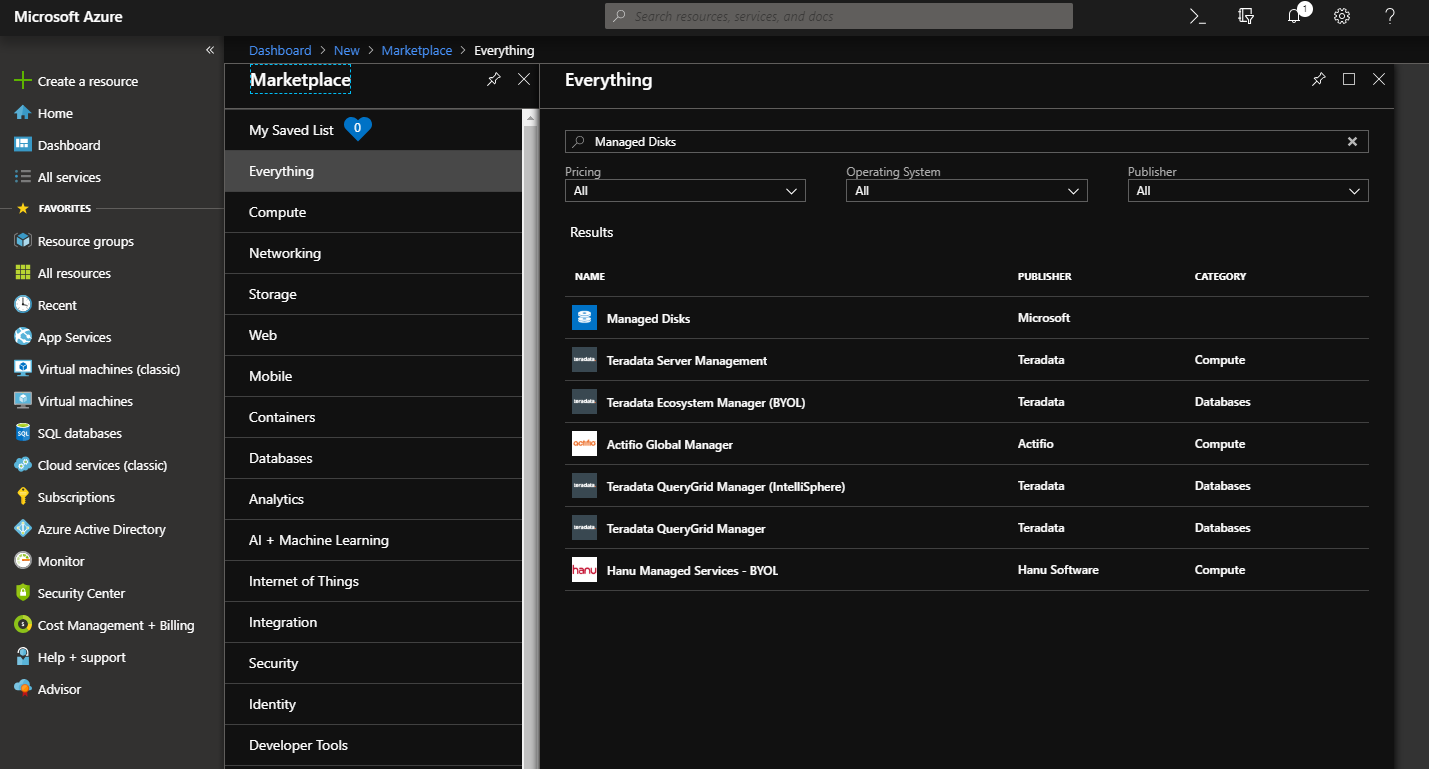The height and width of the screenshot is (769, 1429).
Task: Open Teradata QueryGrid Manager (IntelliSphere) result
Action: tap(967, 486)
